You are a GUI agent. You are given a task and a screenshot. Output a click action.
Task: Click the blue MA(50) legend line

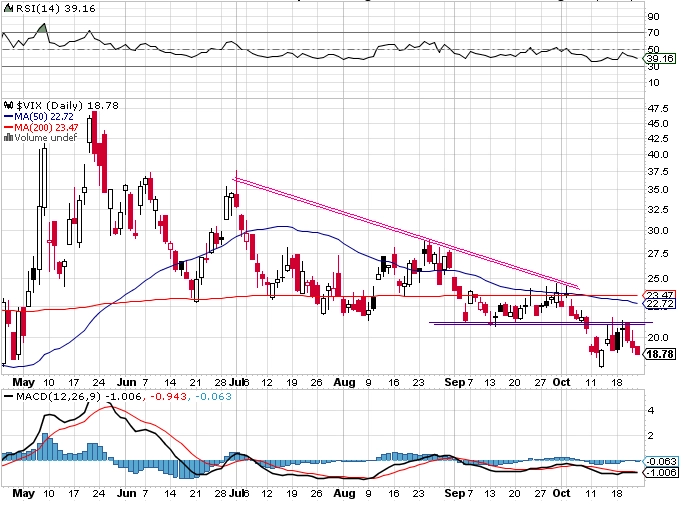[9, 117]
